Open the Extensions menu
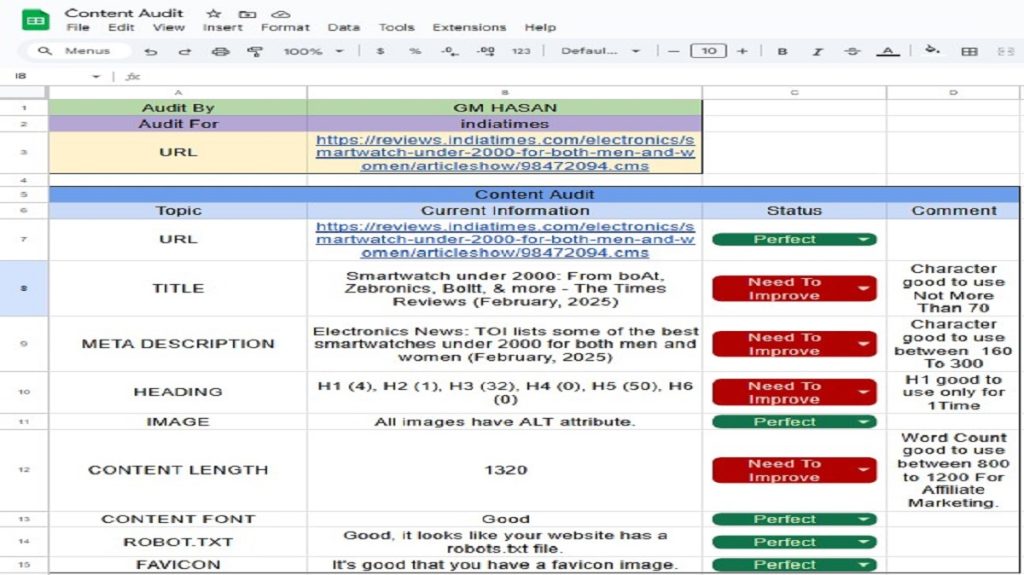 pyautogui.click(x=469, y=27)
